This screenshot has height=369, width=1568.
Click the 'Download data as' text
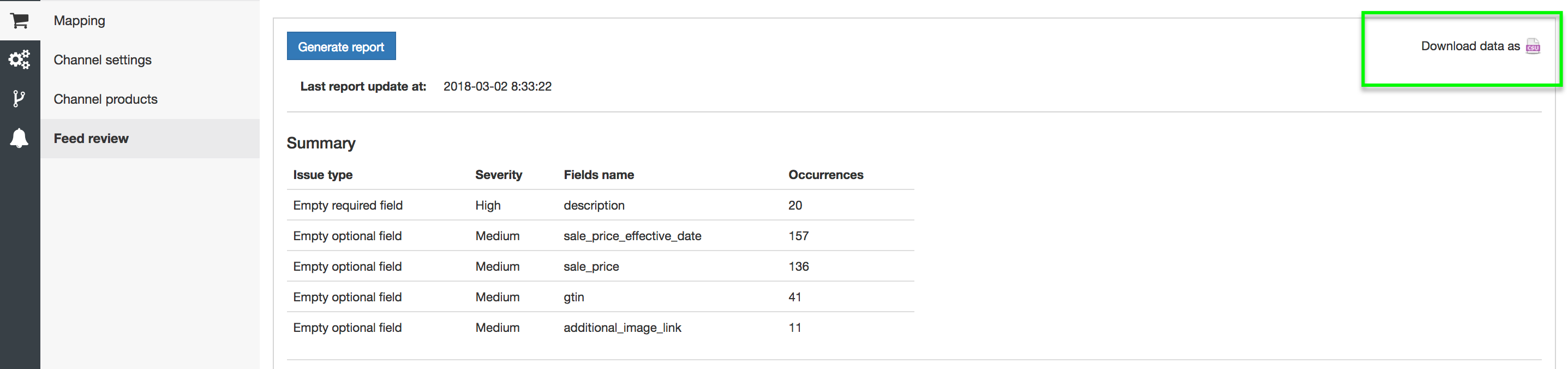point(1469,46)
